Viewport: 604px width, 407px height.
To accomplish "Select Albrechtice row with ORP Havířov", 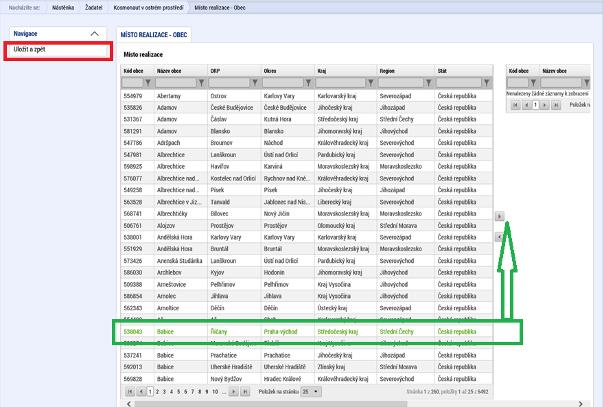I will 307,167.
